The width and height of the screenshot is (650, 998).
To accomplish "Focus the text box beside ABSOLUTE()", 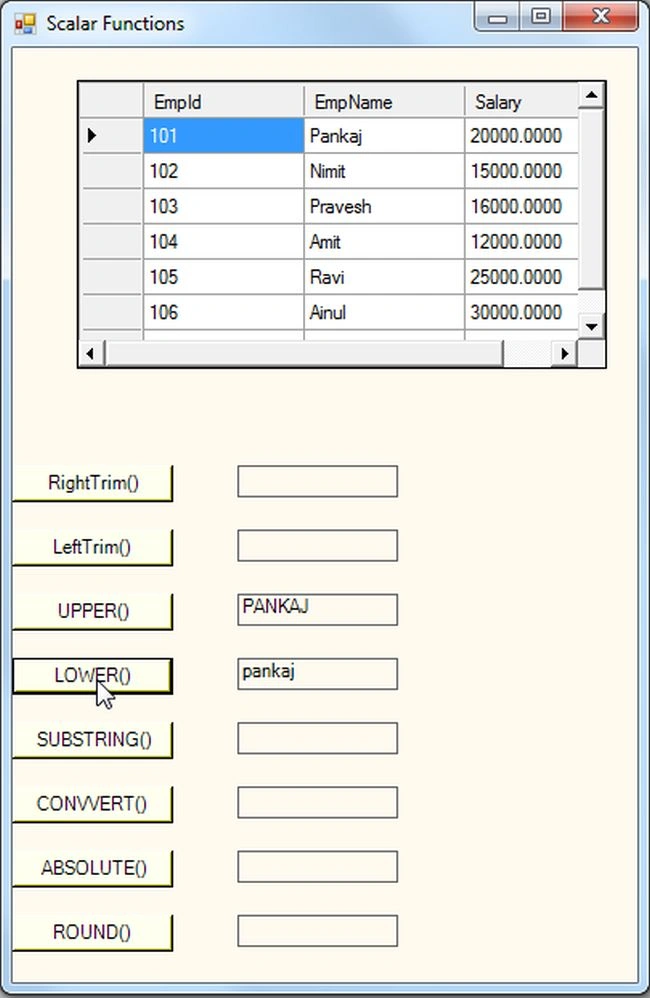I will [x=318, y=867].
